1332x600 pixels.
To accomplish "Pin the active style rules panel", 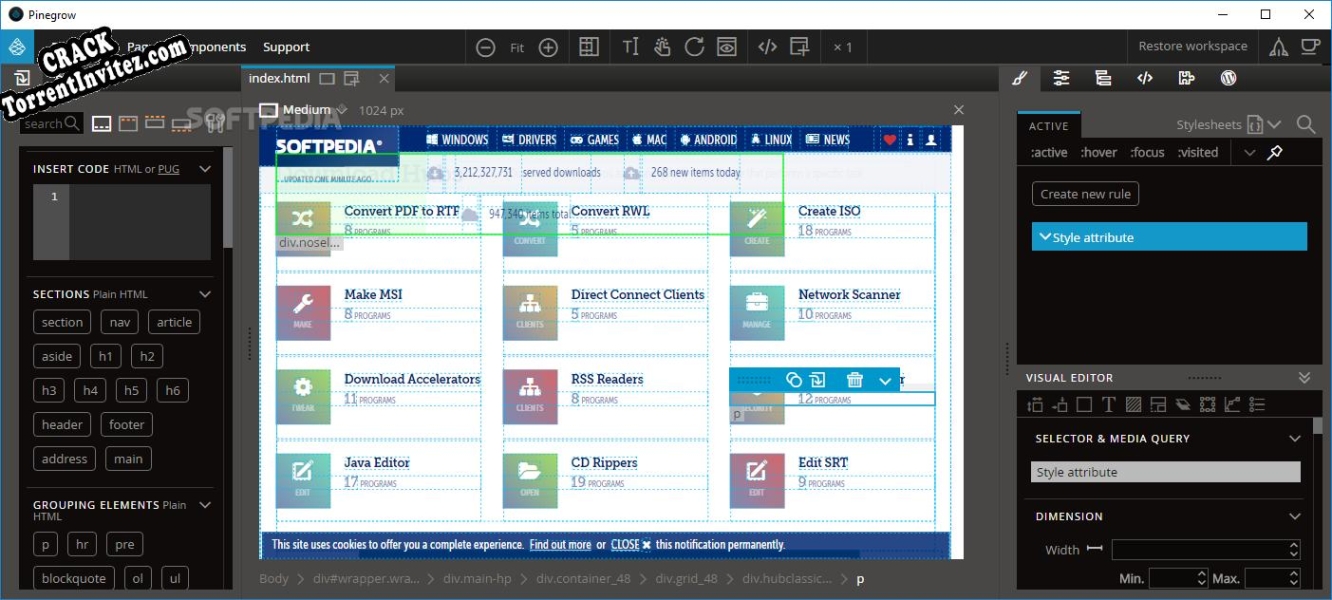I will click(1275, 152).
